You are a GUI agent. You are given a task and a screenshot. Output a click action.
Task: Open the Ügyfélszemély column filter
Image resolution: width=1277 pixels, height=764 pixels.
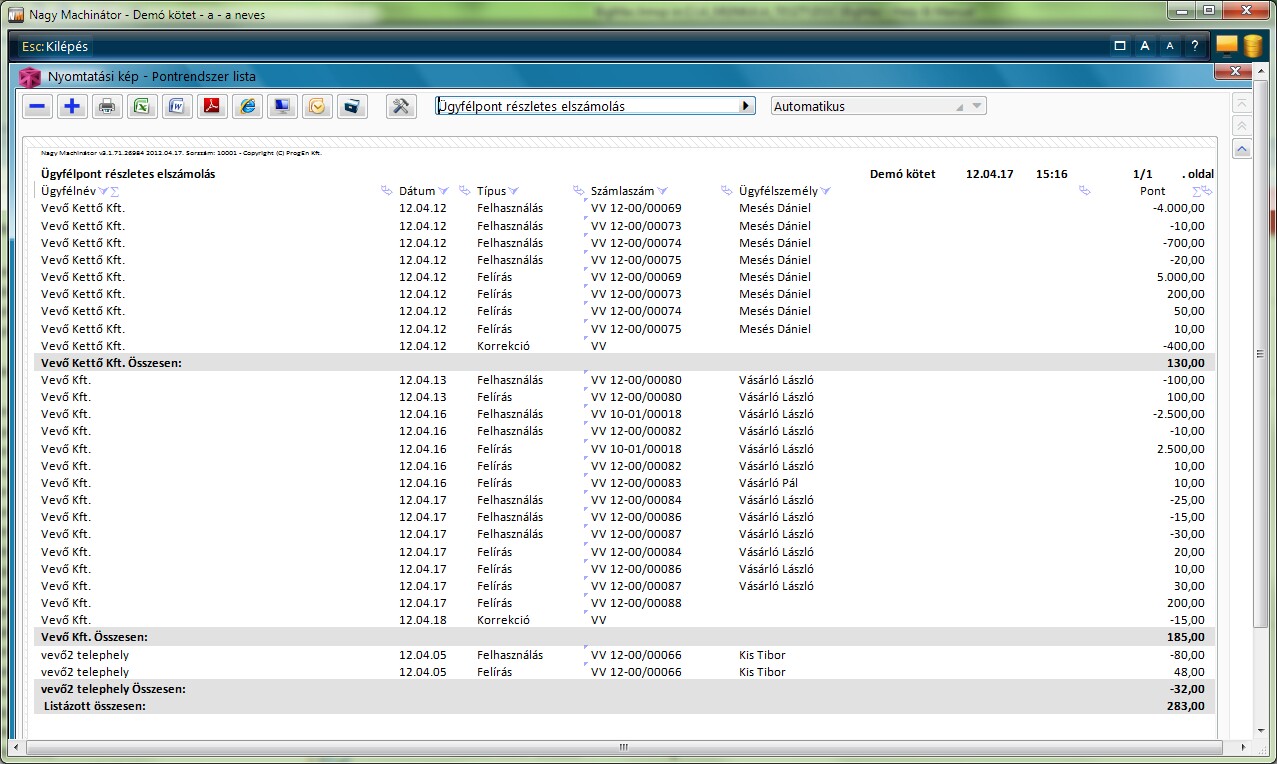(x=825, y=191)
